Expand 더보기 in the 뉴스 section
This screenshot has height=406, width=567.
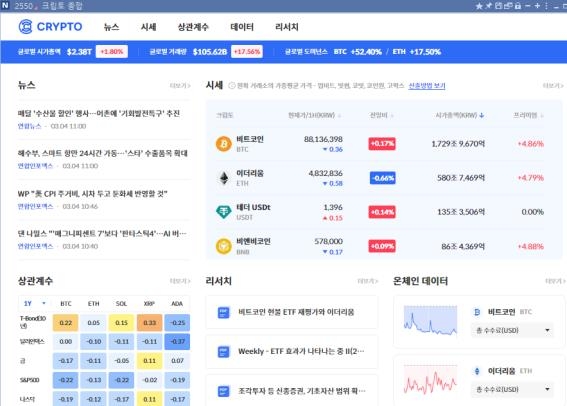pos(180,86)
